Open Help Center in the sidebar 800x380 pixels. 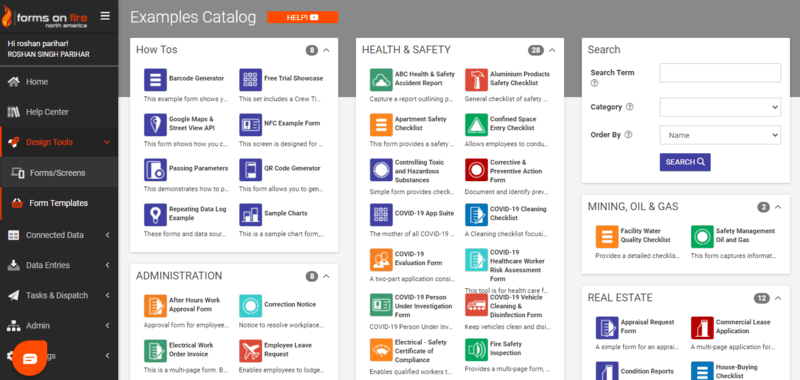[x=59, y=112]
